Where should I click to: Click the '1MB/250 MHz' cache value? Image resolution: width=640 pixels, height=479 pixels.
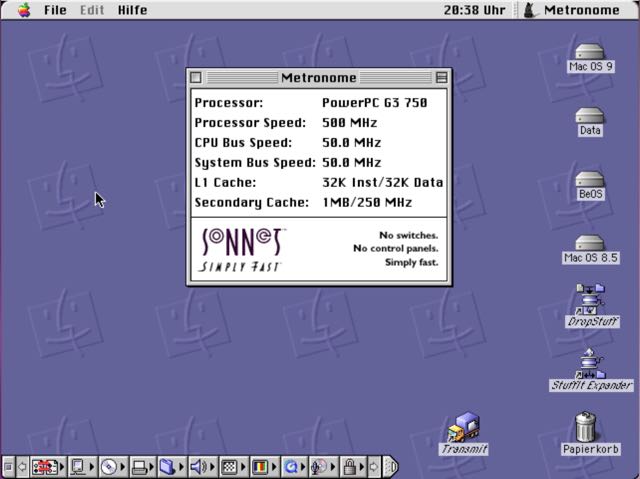pyautogui.click(x=367, y=202)
